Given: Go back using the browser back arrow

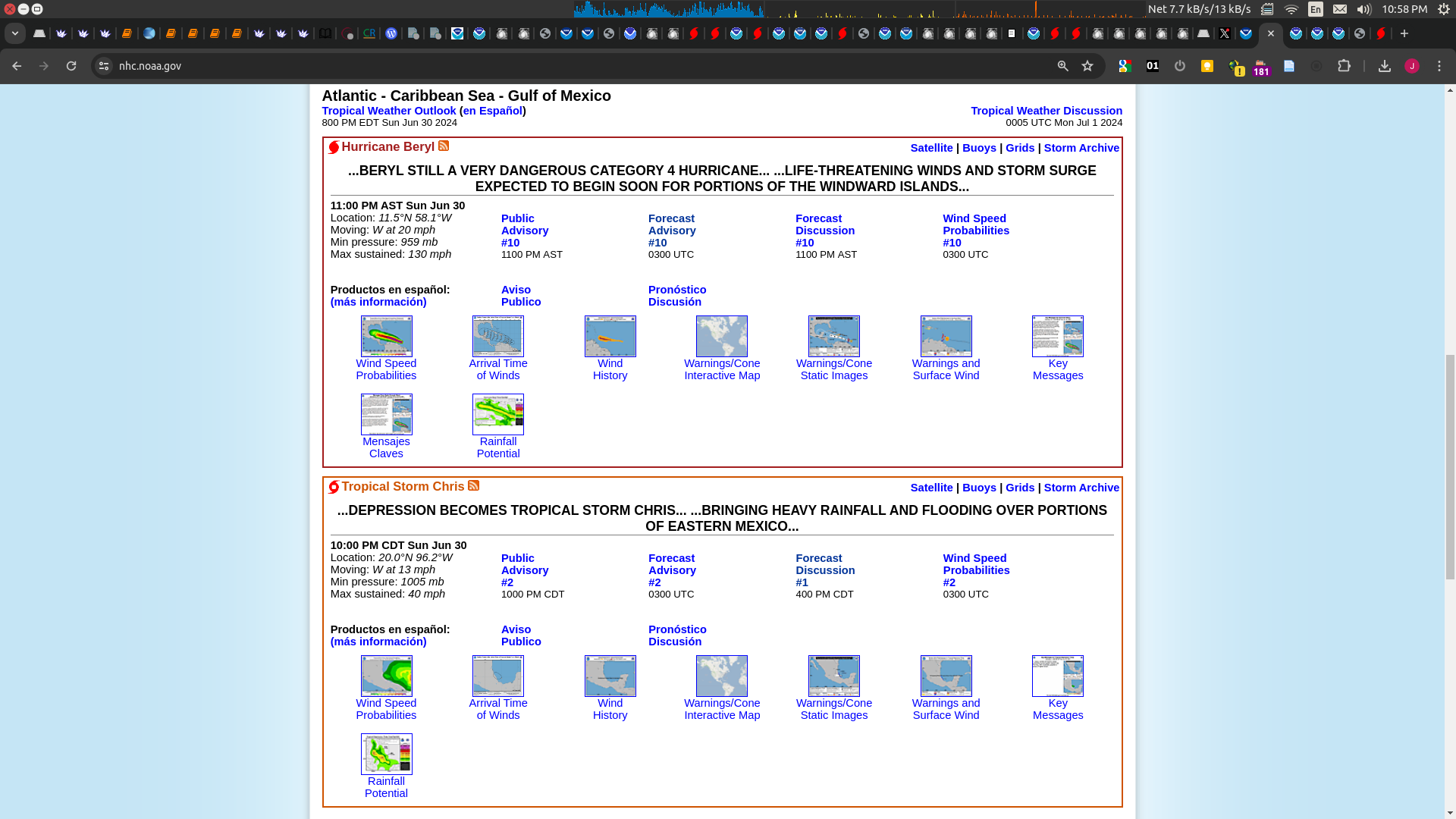Looking at the screenshot, I should click(x=17, y=66).
